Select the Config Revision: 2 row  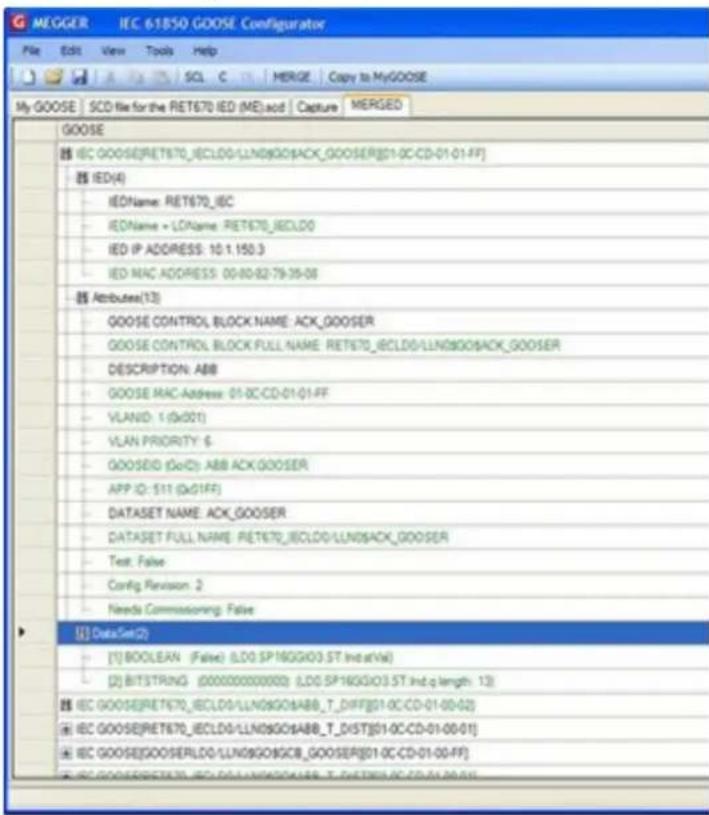(x=383, y=585)
